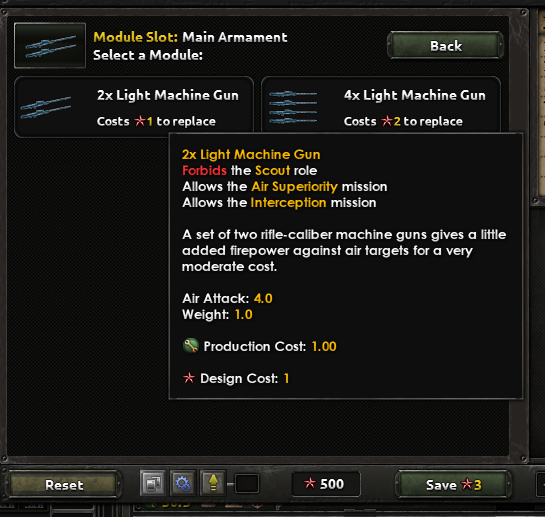Reset the design with the Reset button

tap(64, 484)
